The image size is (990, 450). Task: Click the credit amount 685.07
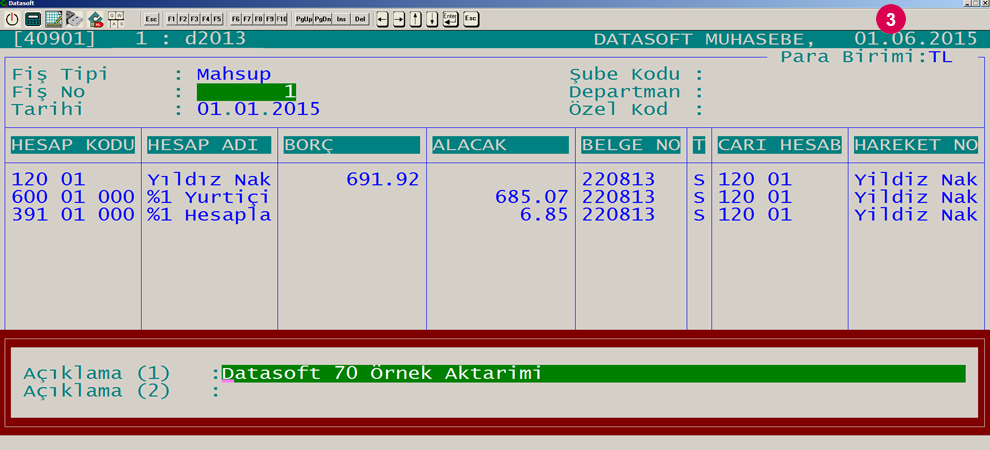[532, 198]
